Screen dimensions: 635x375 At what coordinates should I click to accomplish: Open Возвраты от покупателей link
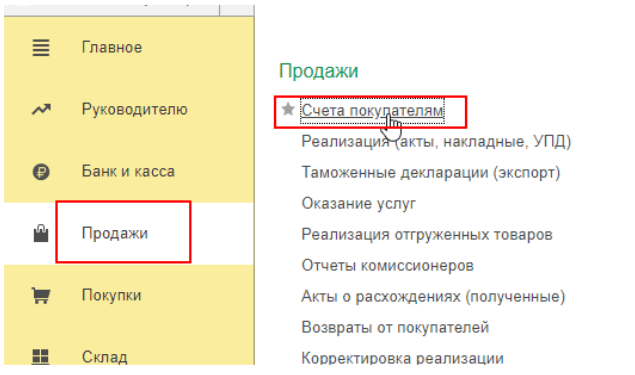pos(395,327)
